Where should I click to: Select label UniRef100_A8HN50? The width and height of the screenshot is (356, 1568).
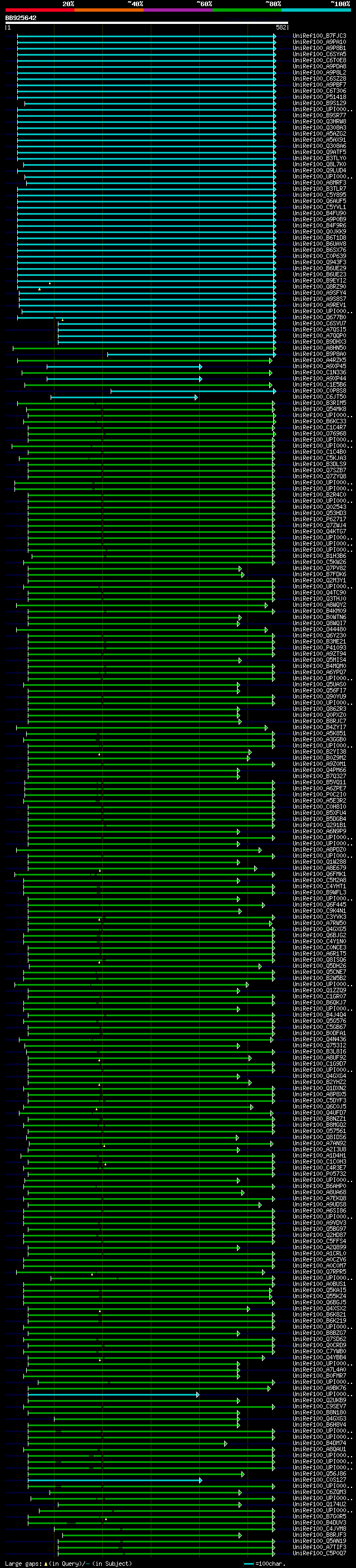click(x=319, y=348)
